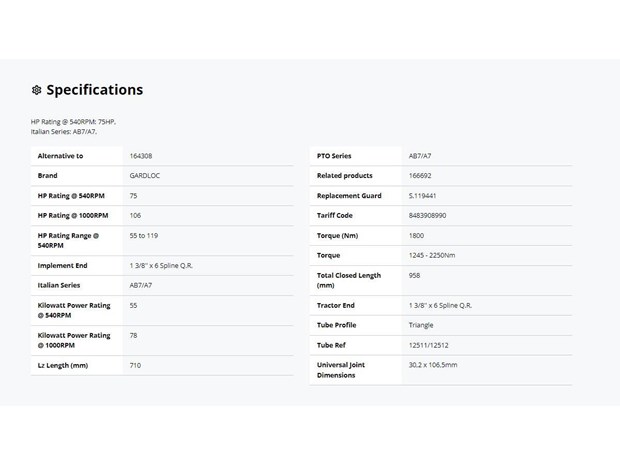Click the Lz length value 710
Image resolution: width=620 pixels, height=465 pixels.
135,365
